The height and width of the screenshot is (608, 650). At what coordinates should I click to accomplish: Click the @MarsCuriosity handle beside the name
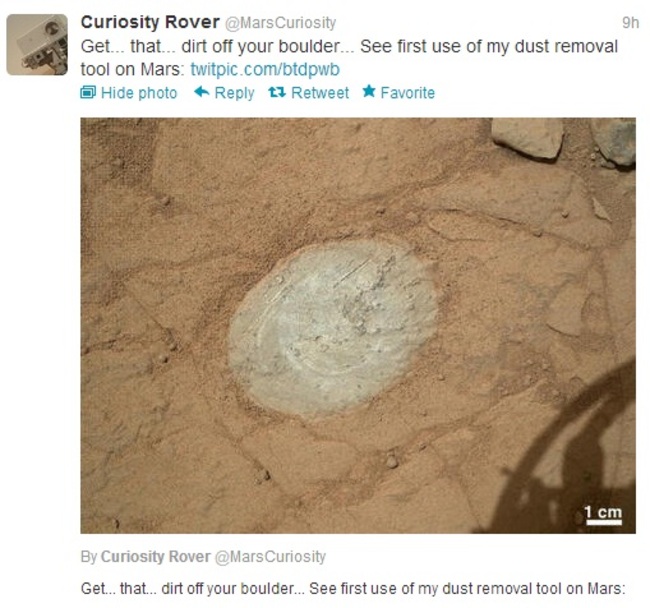(x=280, y=23)
